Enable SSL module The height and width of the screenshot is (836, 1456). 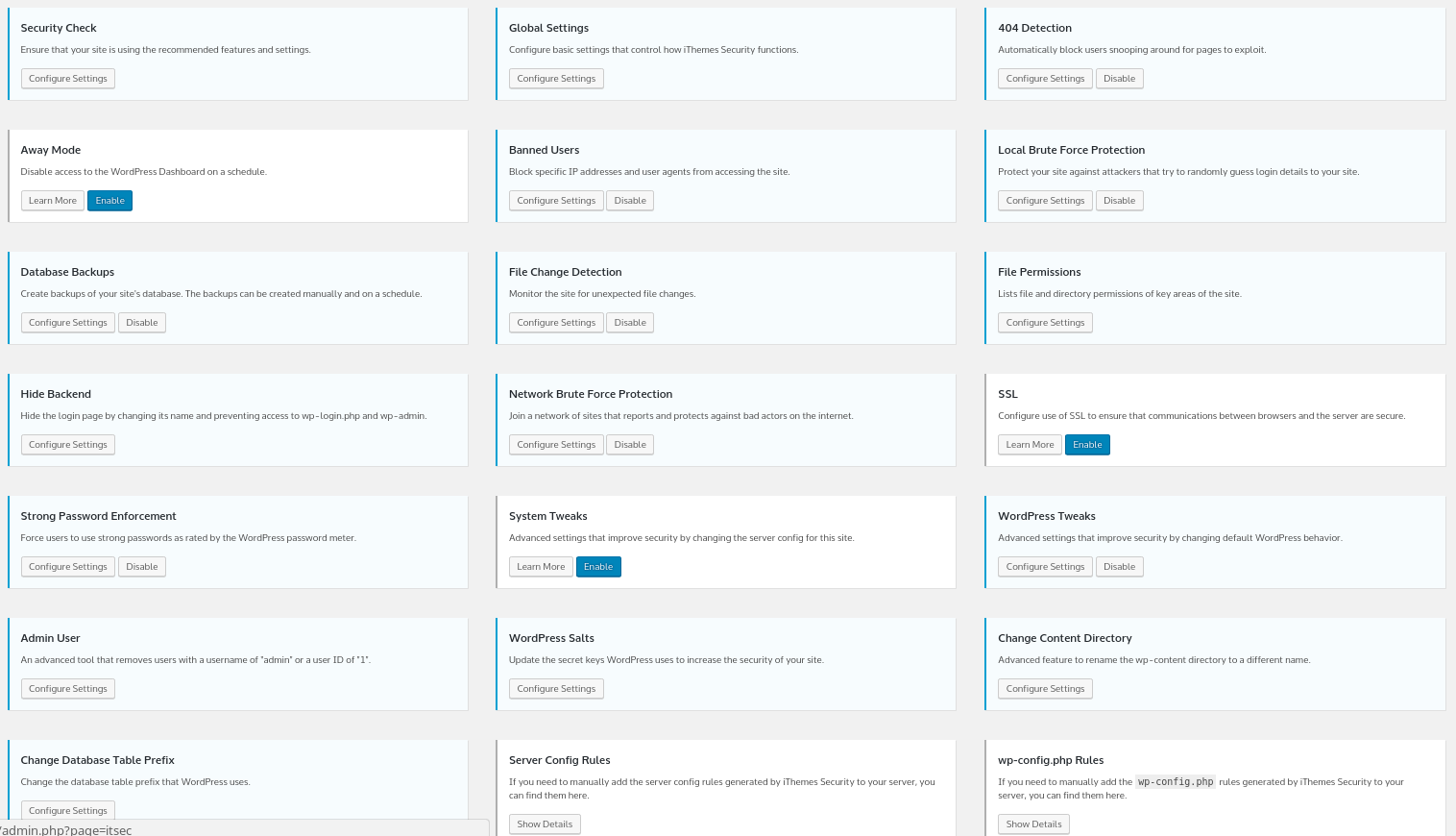tap(1086, 444)
